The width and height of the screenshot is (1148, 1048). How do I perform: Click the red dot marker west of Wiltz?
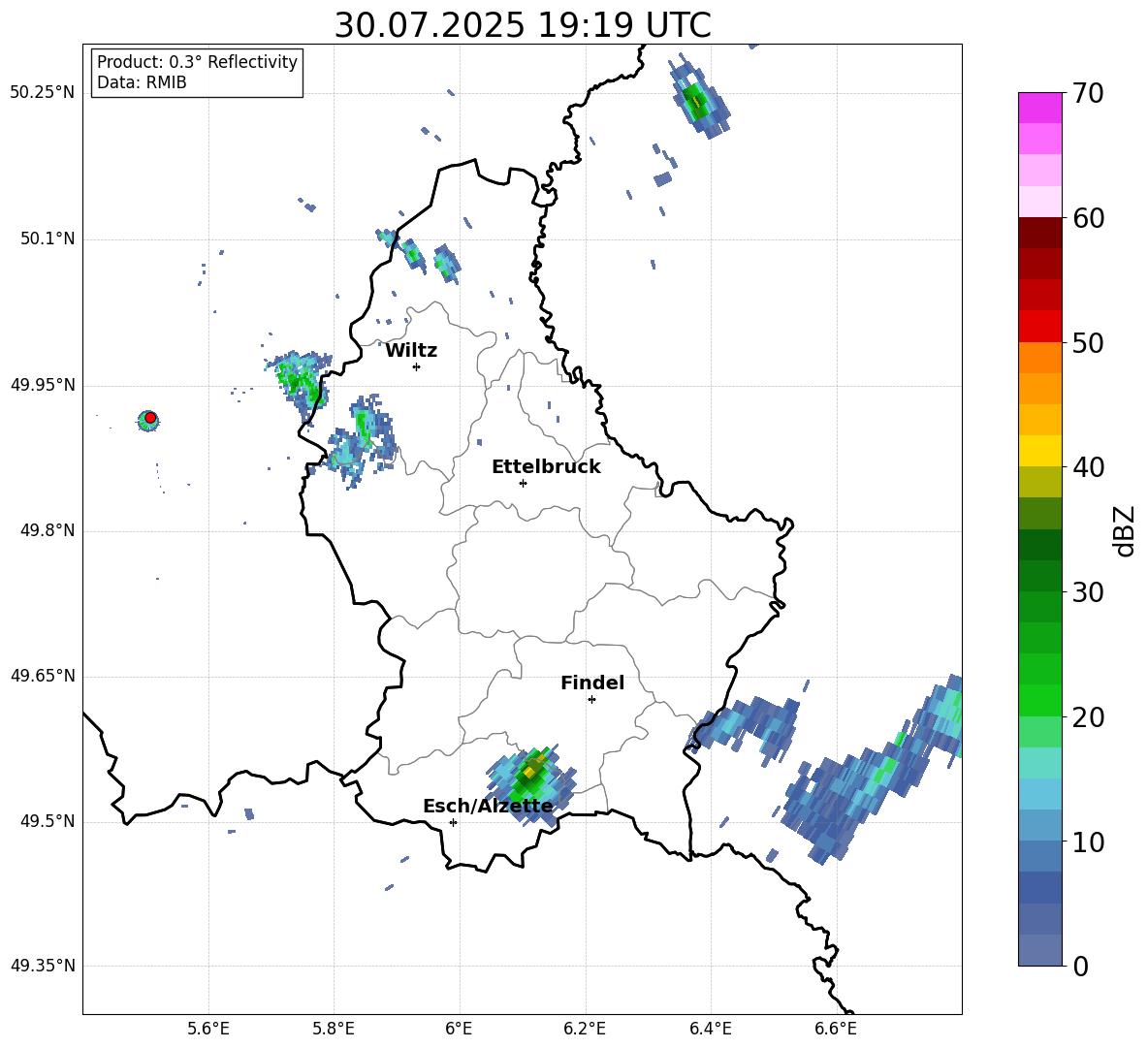click(x=150, y=418)
